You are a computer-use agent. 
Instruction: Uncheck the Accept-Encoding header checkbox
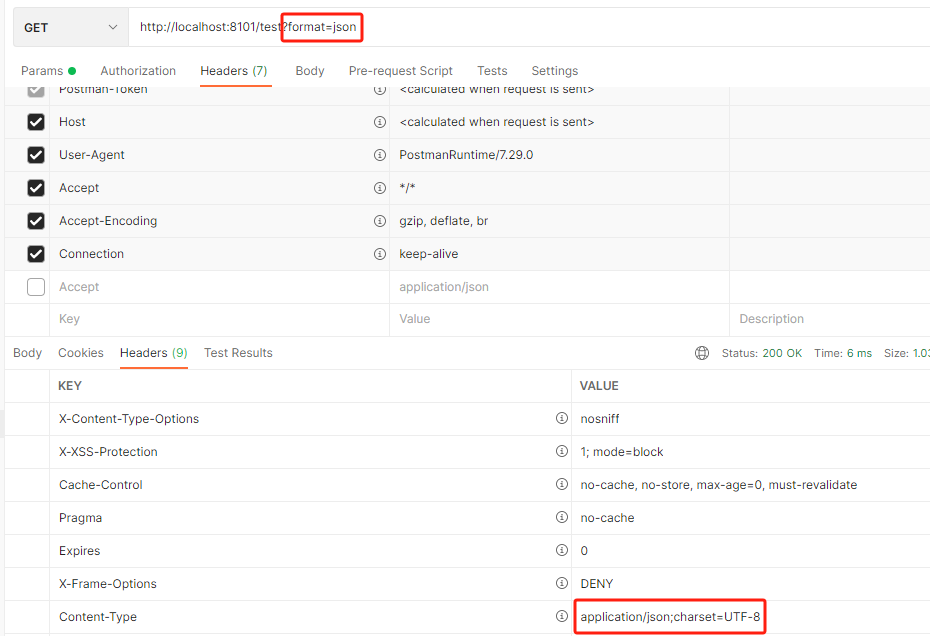(36, 221)
